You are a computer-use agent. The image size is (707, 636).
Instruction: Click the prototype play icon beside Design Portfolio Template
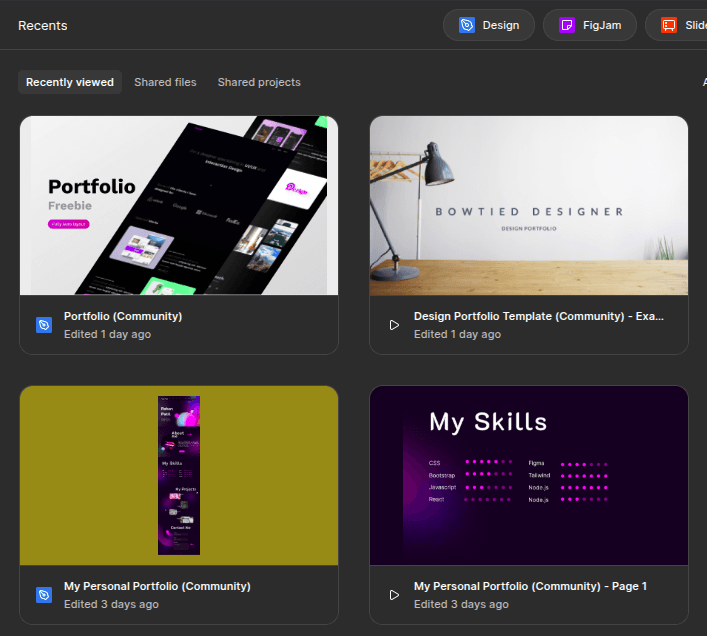[x=394, y=325]
